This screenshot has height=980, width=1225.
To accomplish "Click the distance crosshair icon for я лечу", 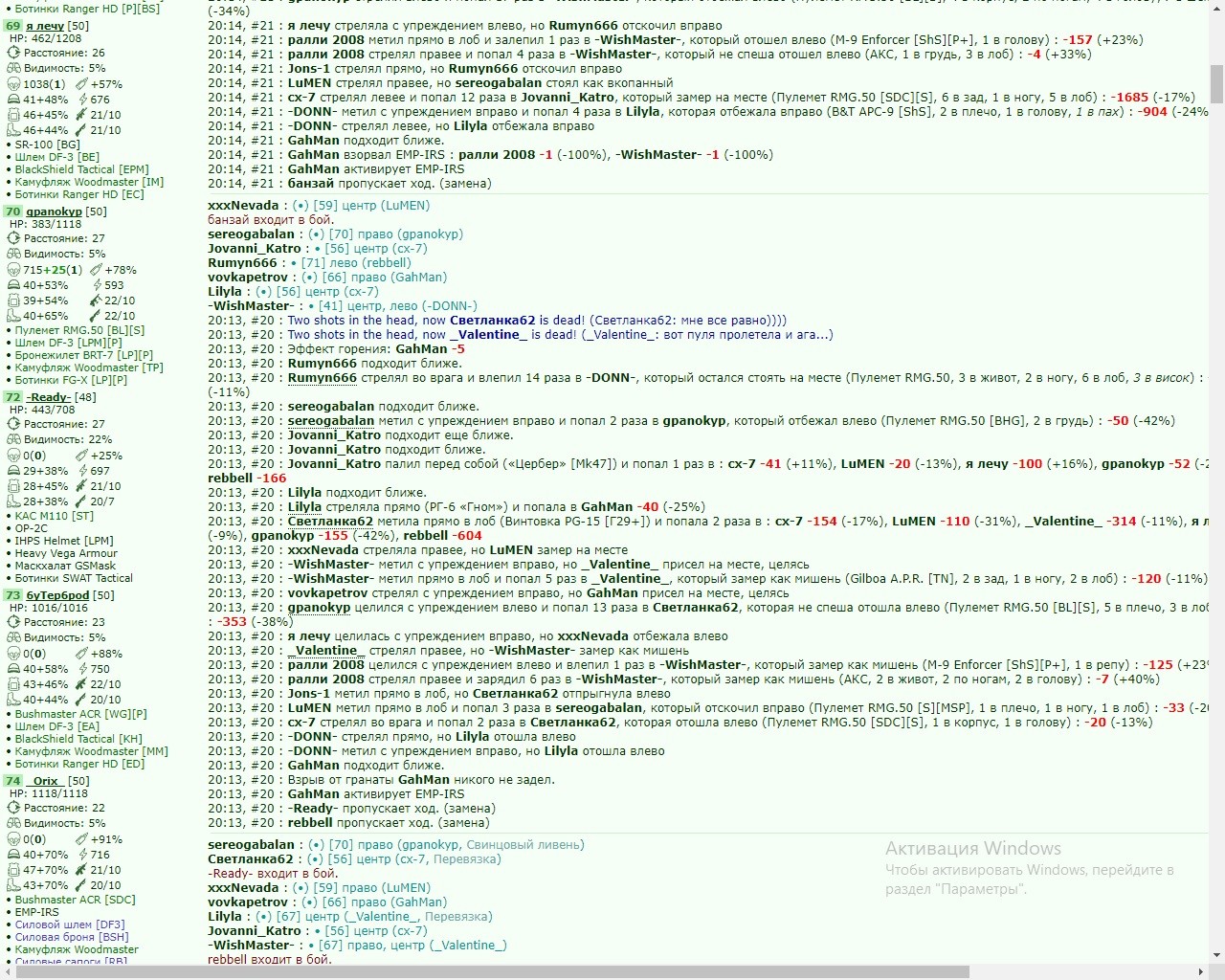I will tap(13, 54).
